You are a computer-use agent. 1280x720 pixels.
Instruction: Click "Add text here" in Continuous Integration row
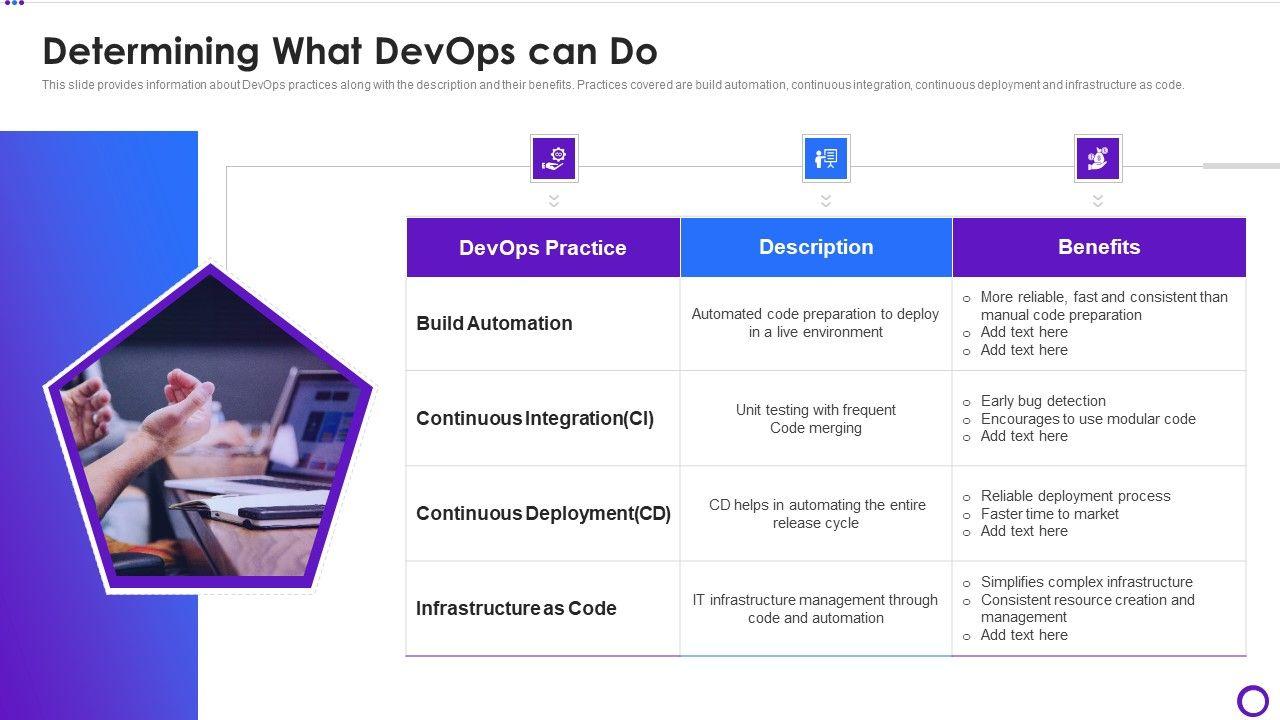(1024, 436)
